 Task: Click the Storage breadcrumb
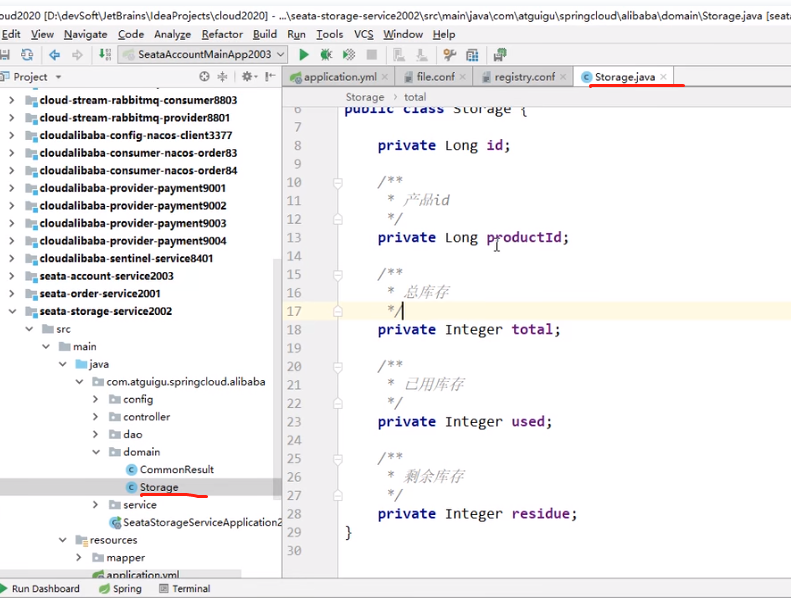(365, 97)
